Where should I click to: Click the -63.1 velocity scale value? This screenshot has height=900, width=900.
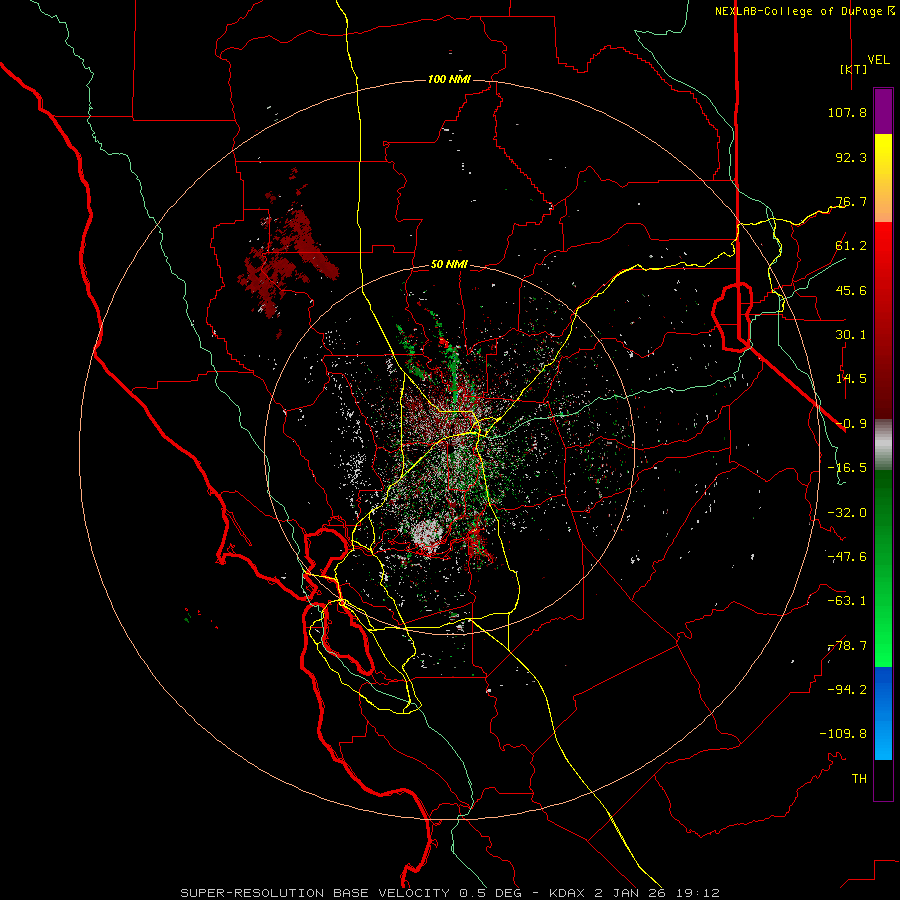(x=847, y=601)
